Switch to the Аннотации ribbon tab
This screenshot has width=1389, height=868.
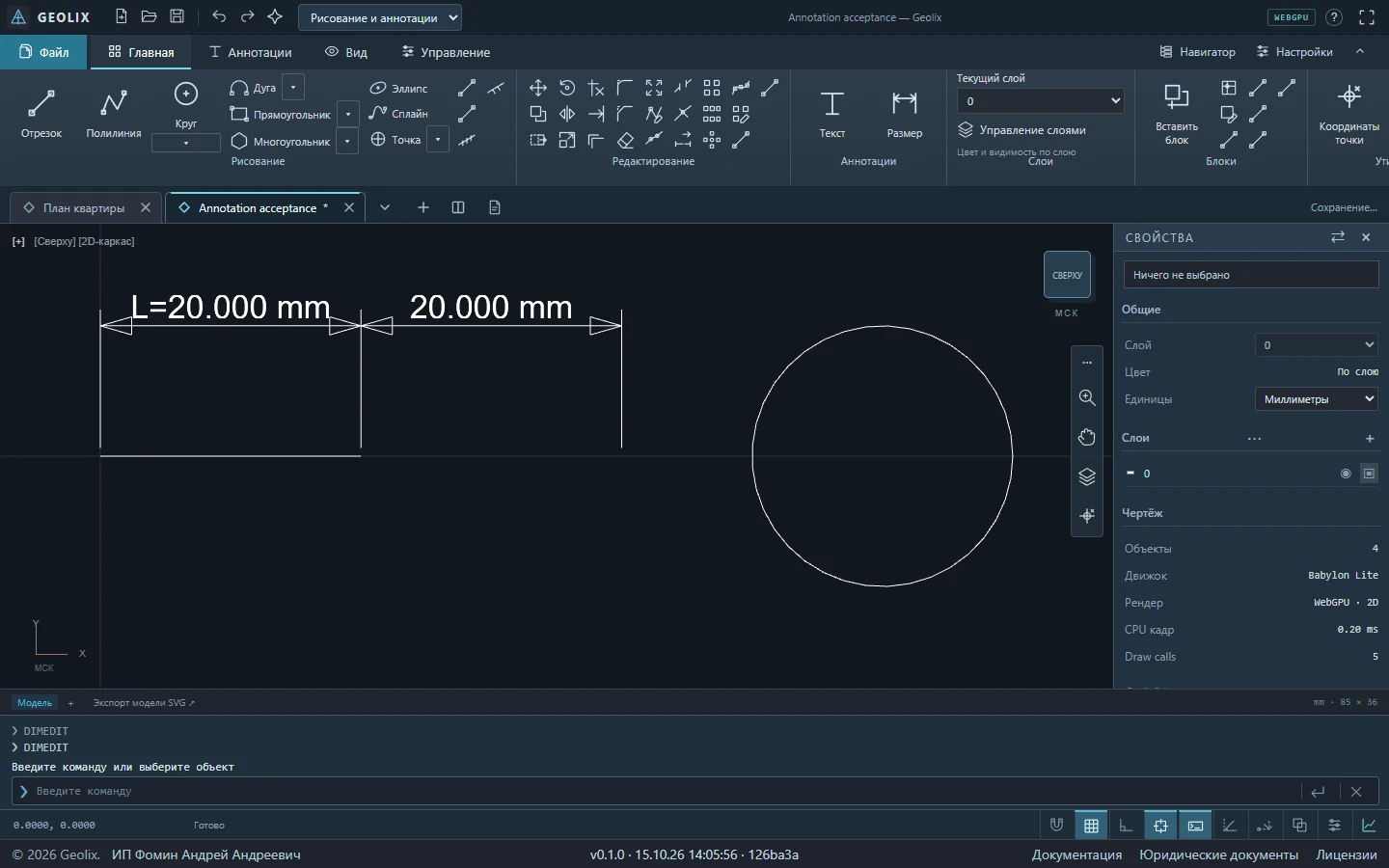pyautogui.click(x=251, y=52)
